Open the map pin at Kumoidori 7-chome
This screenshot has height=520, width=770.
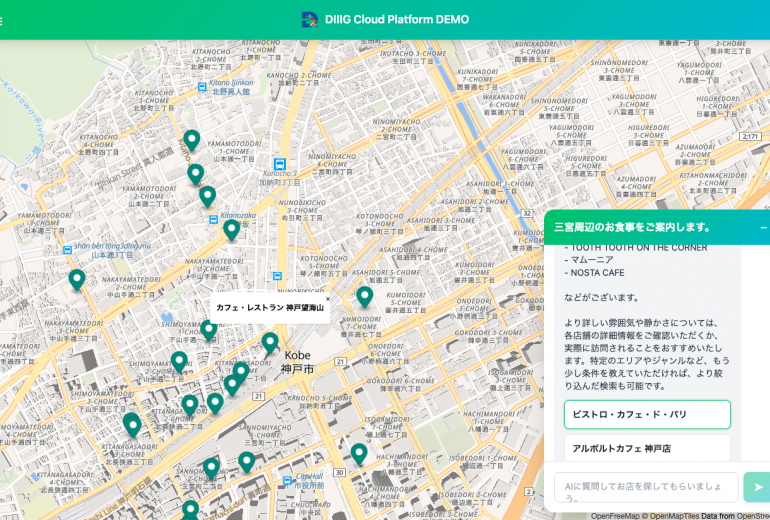pos(364,297)
